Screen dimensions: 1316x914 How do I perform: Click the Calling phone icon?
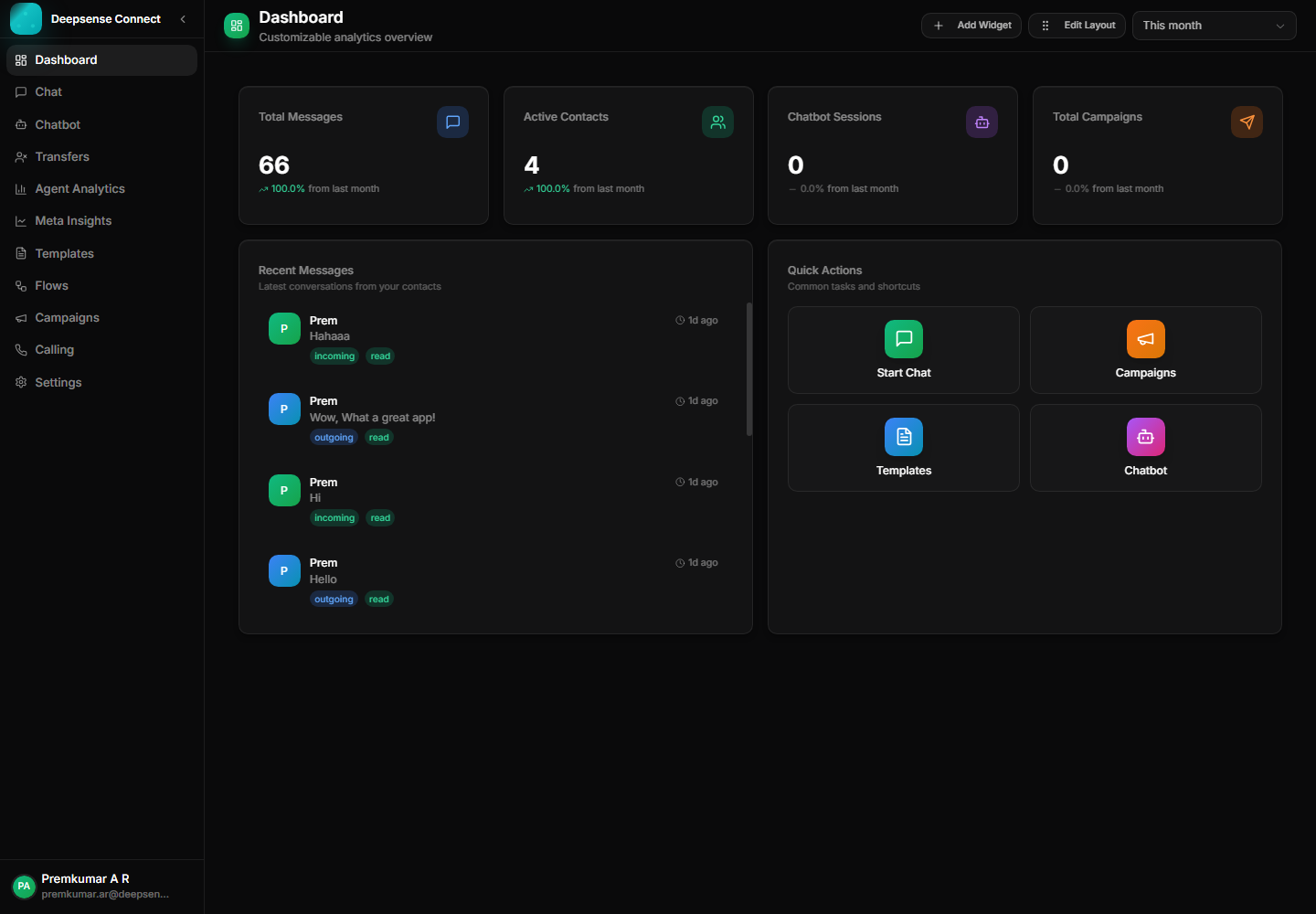(x=21, y=349)
